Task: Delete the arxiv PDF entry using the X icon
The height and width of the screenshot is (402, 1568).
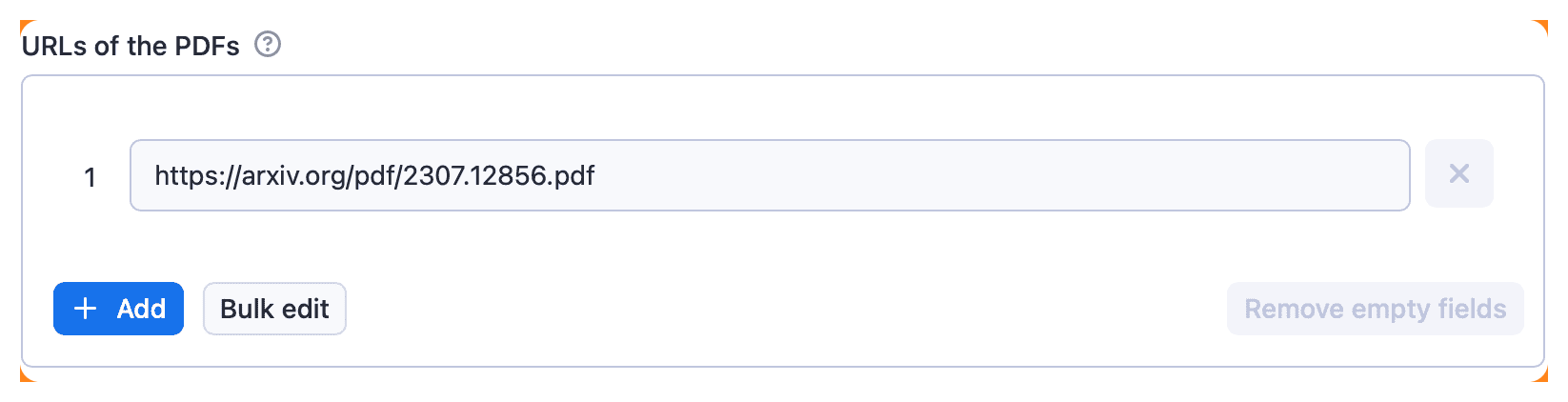Action: (1458, 174)
